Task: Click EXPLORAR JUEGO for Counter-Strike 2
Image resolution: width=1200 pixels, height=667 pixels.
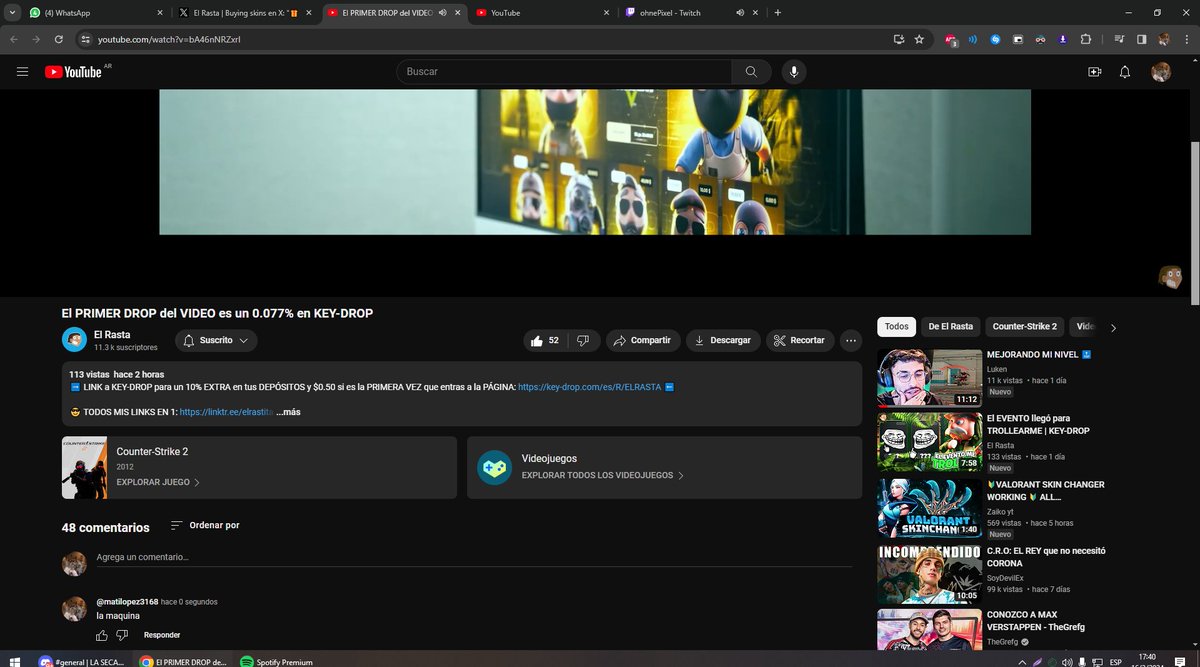Action: [x=158, y=482]
